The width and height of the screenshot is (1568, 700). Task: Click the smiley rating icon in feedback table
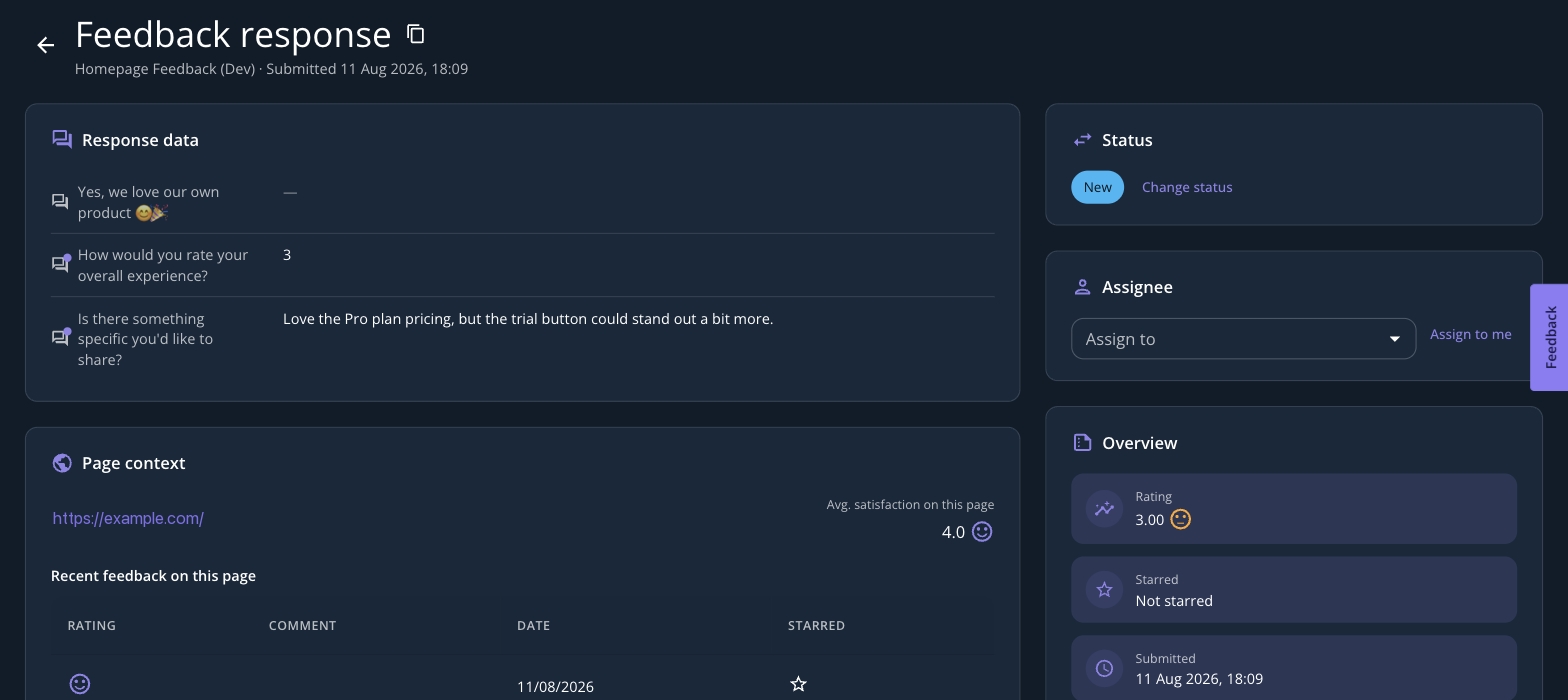[80, 684]
